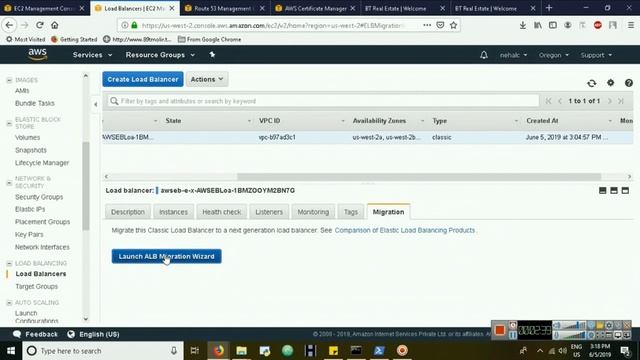Switch to bottom split pane view icon
The image size is (640, 360).
[602, 191]
